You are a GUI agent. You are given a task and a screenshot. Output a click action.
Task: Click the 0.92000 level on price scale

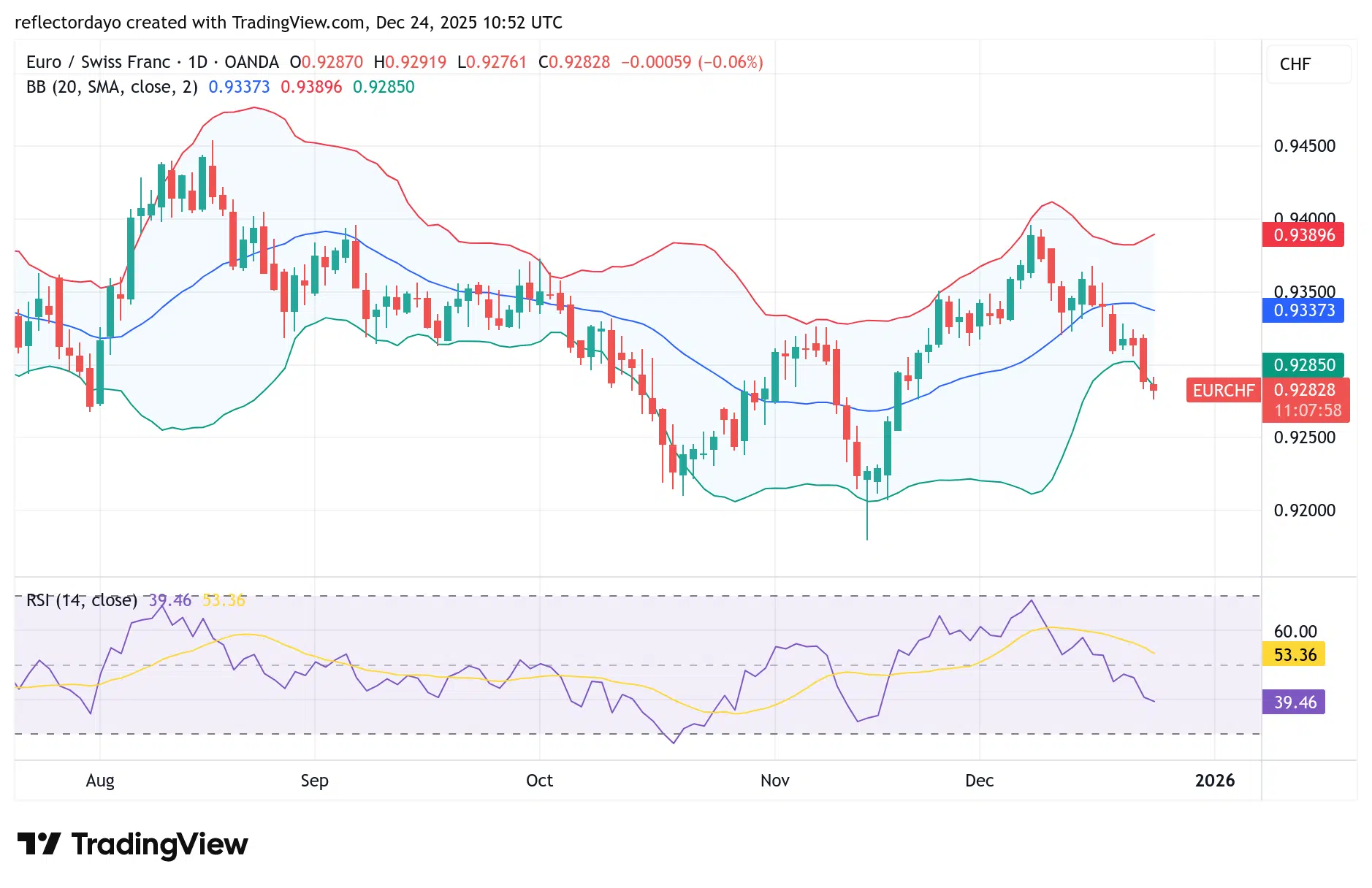pos(1304,510)
